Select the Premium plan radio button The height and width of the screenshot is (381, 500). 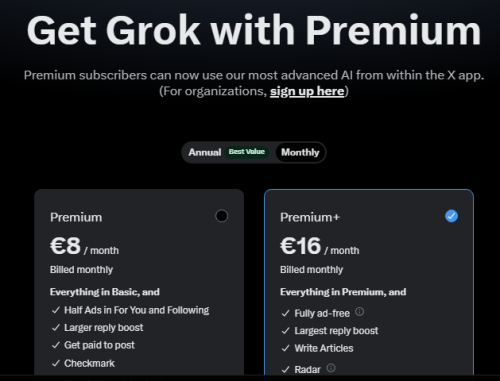[x=221, y=216]
